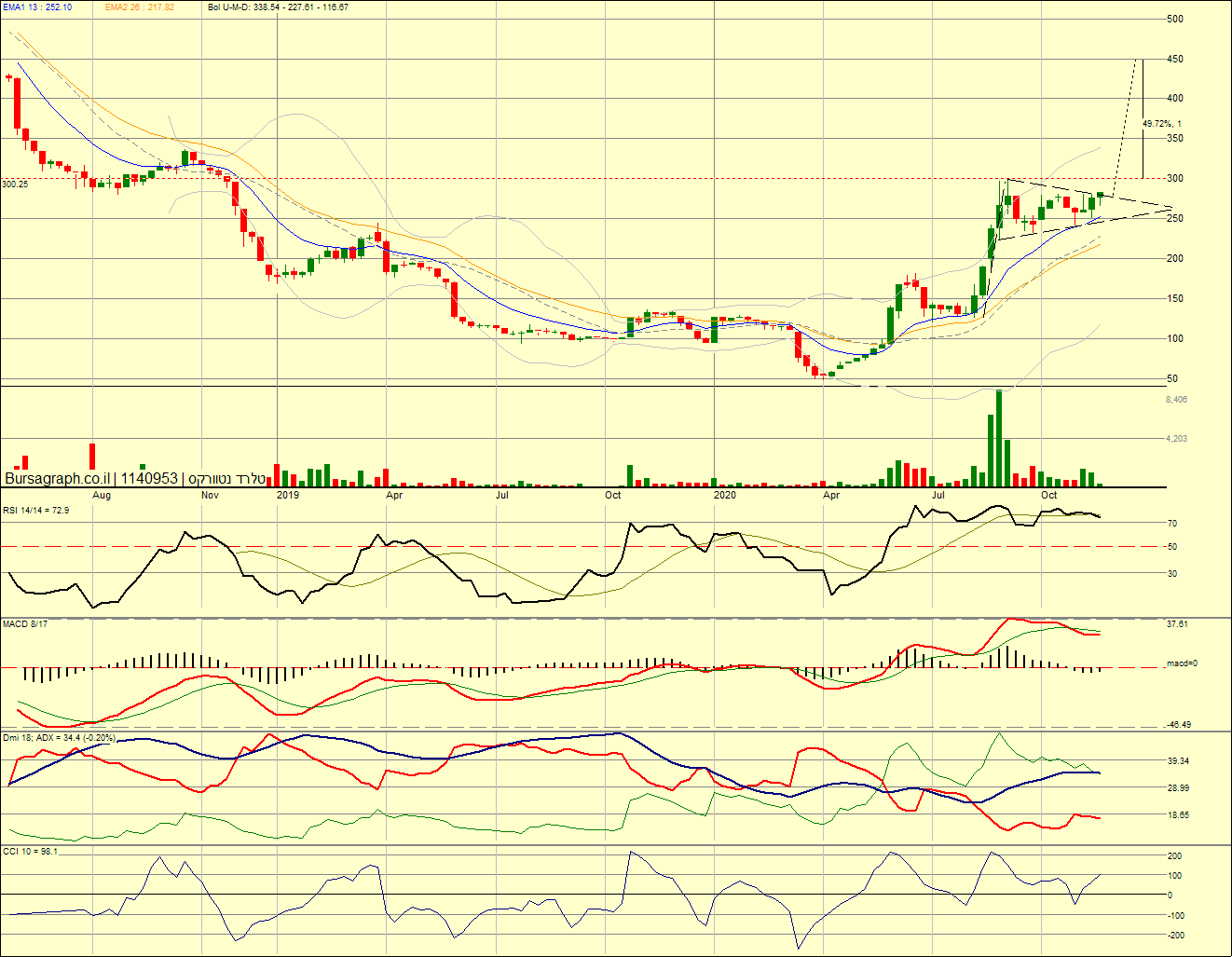This screenshot has height=957, width=1232.
Task: Click the Bol U-M-D Bollinger label
Action: 278,7
